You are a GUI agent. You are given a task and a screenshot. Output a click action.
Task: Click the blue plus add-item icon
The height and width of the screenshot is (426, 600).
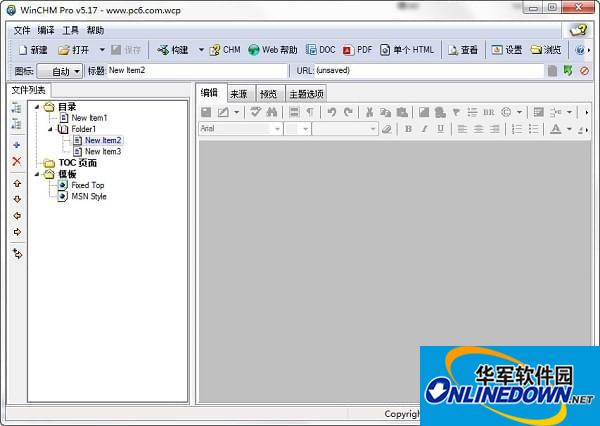pos(16,144)
